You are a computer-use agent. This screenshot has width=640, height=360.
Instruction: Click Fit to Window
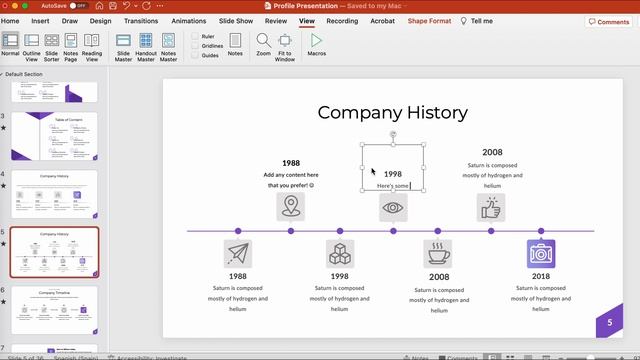click(284, 47)
